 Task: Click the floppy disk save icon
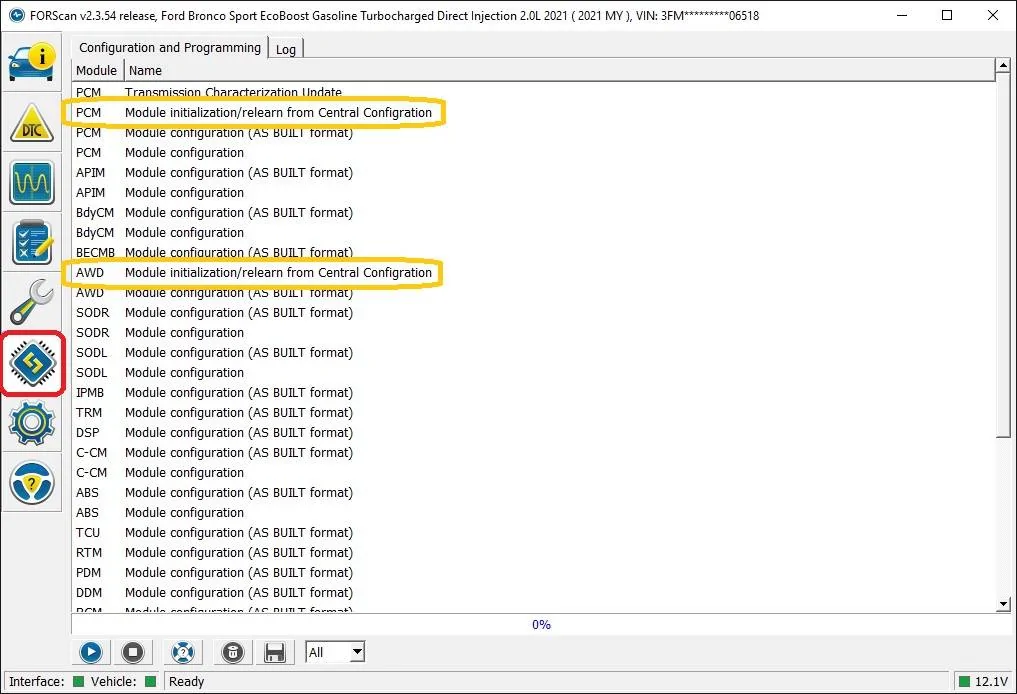tap(274, 653)
